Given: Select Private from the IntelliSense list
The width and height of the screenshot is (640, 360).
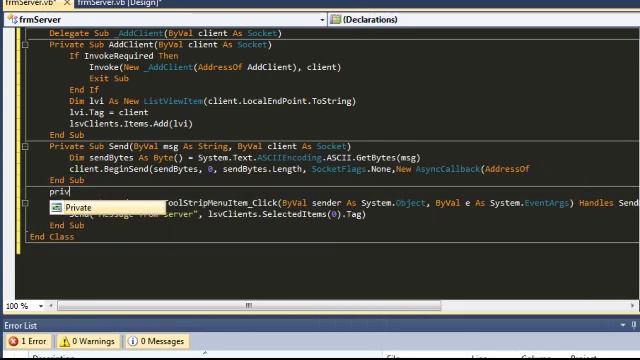Looking at the screenshot, I should (x=108, y=208).
